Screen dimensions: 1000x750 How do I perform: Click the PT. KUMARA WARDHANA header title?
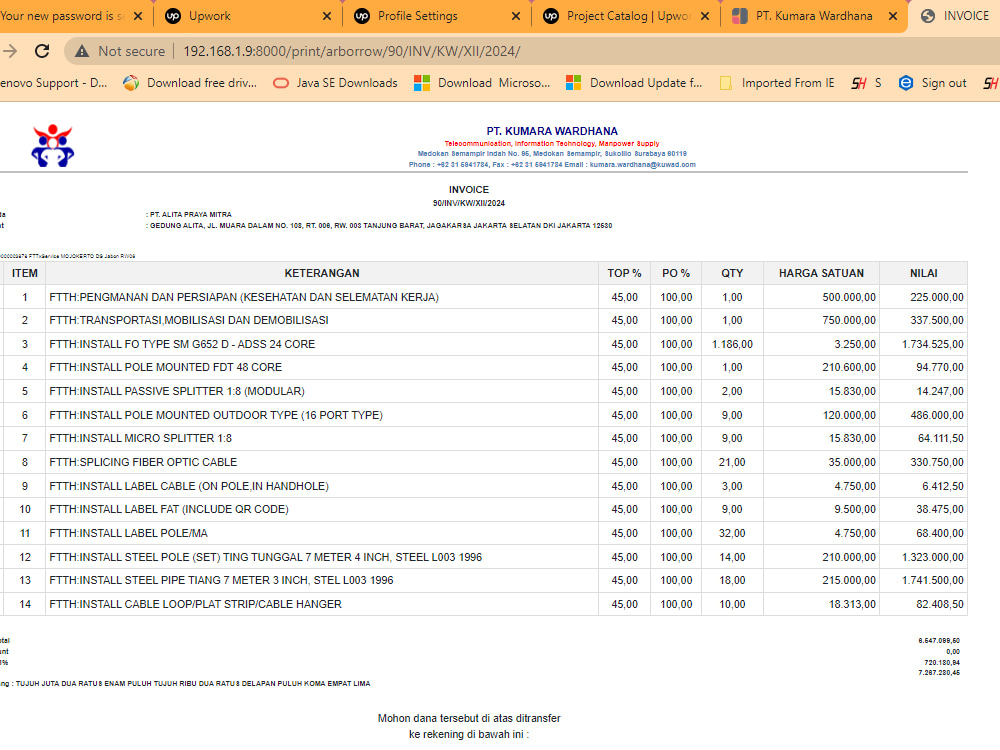tap(552, 131)
